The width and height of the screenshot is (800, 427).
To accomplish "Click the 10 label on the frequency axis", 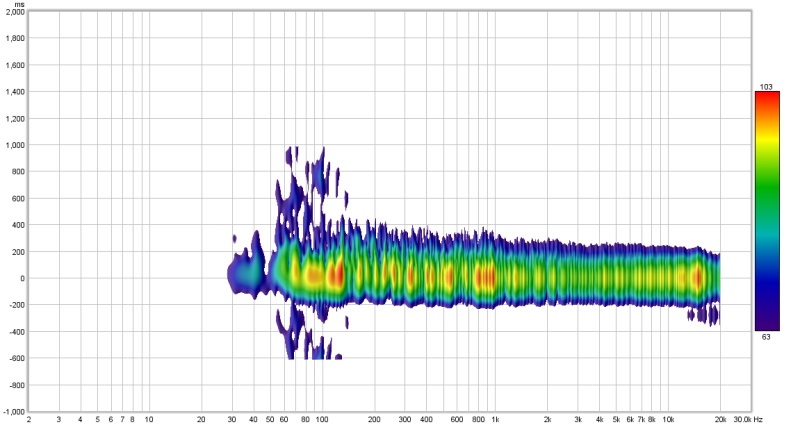I will 148,419.
